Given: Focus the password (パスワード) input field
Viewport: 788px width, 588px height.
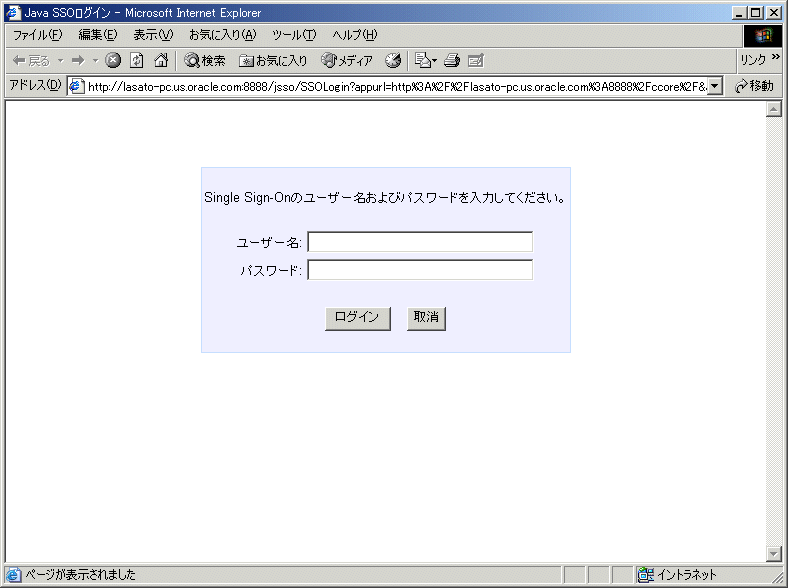Looking at the screenshot, I should pyautogui.click(x=420, y=270).
